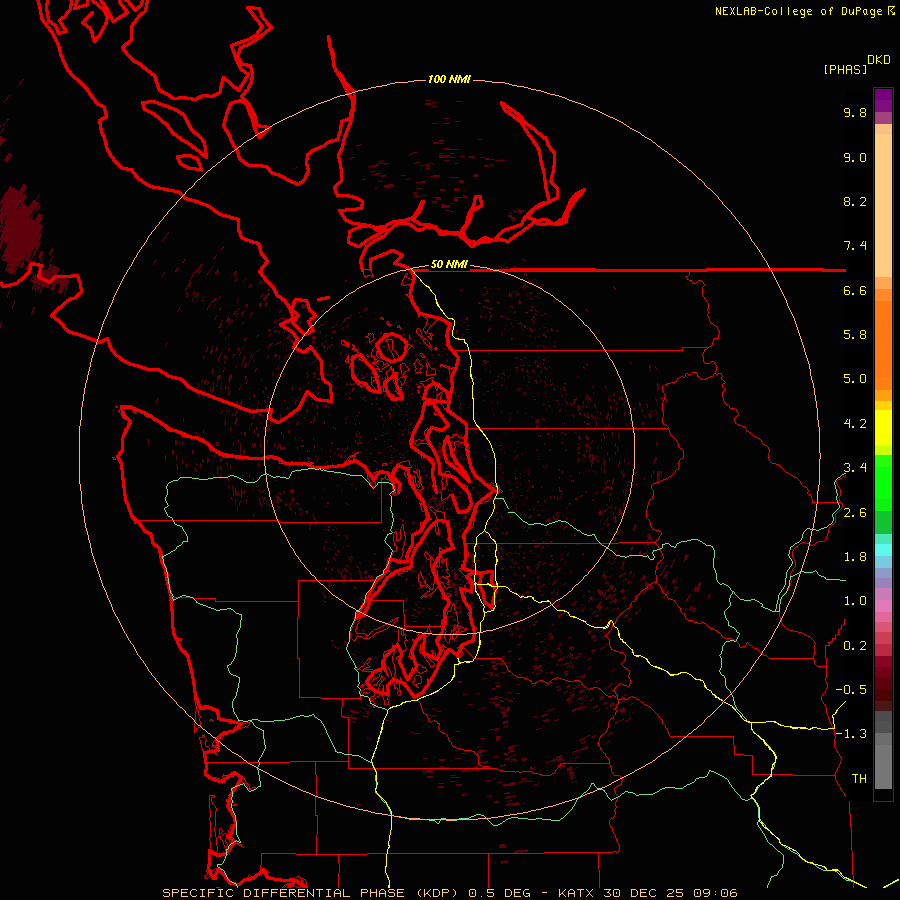Pick the light peach segment of the color scale
The width and height of the screenshot is (900, 900).
click(883, 205)
